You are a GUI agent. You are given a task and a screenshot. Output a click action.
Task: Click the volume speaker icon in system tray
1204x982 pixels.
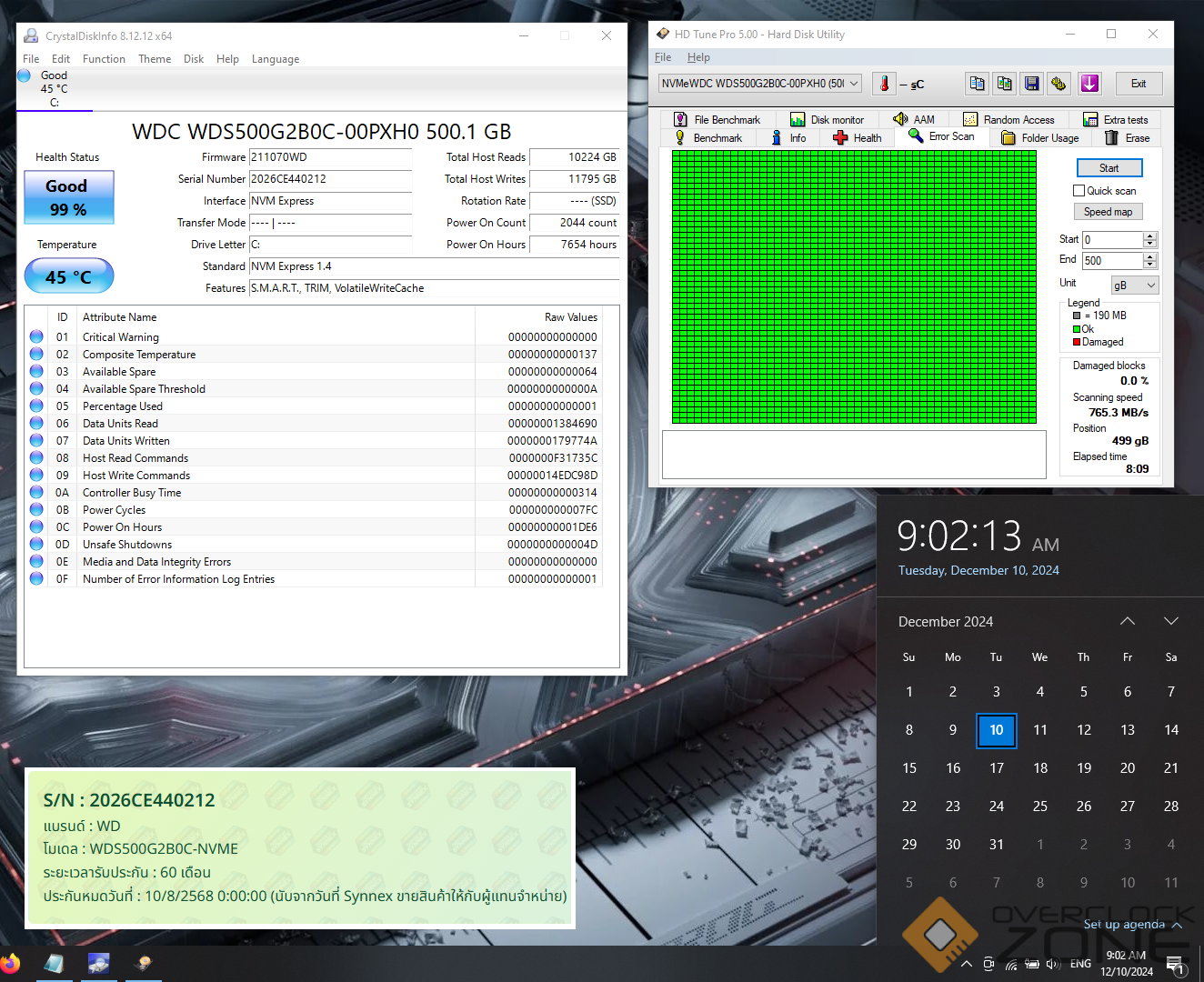click(1053, 964)
